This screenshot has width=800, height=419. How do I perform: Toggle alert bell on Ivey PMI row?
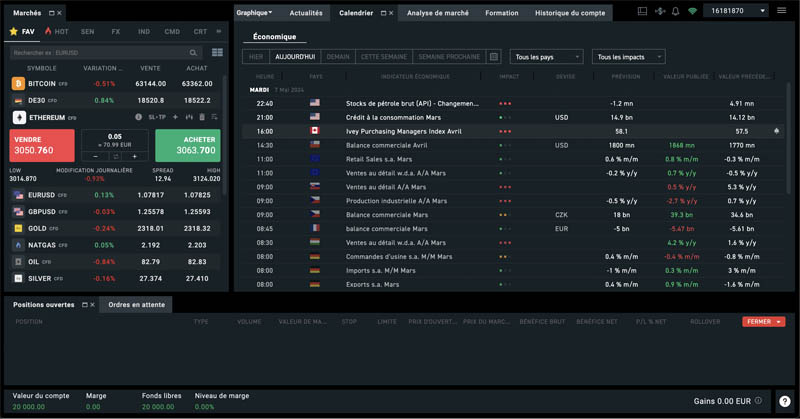tap(777, 131)
